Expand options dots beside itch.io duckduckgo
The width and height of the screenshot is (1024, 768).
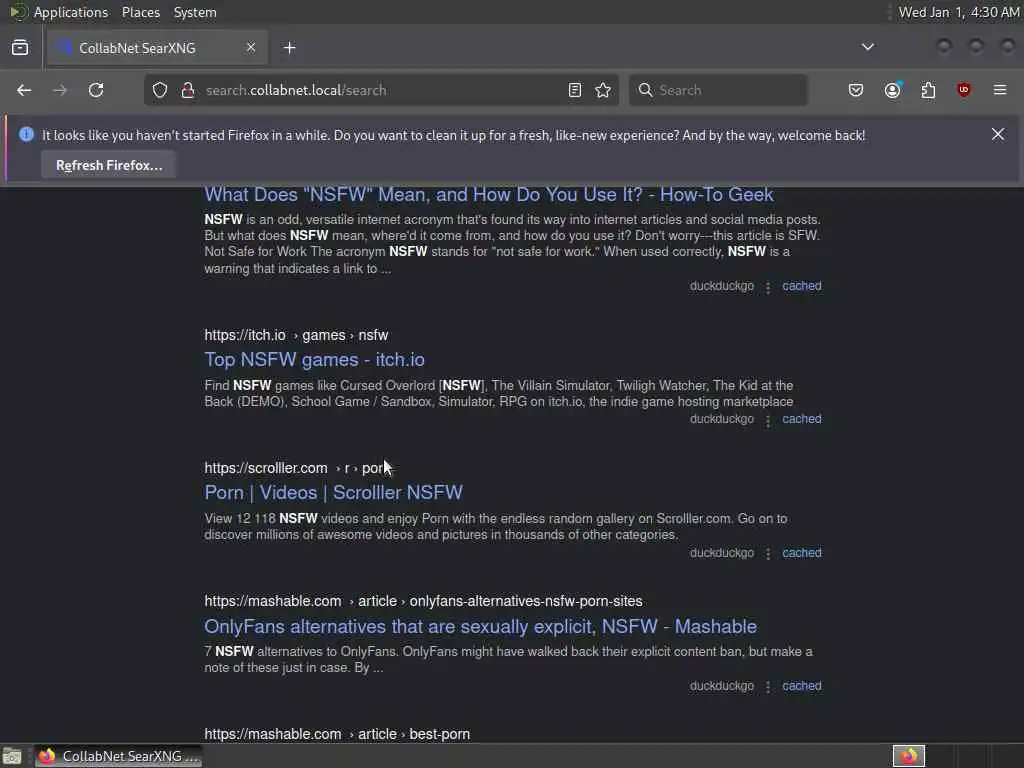pos(768,421)
